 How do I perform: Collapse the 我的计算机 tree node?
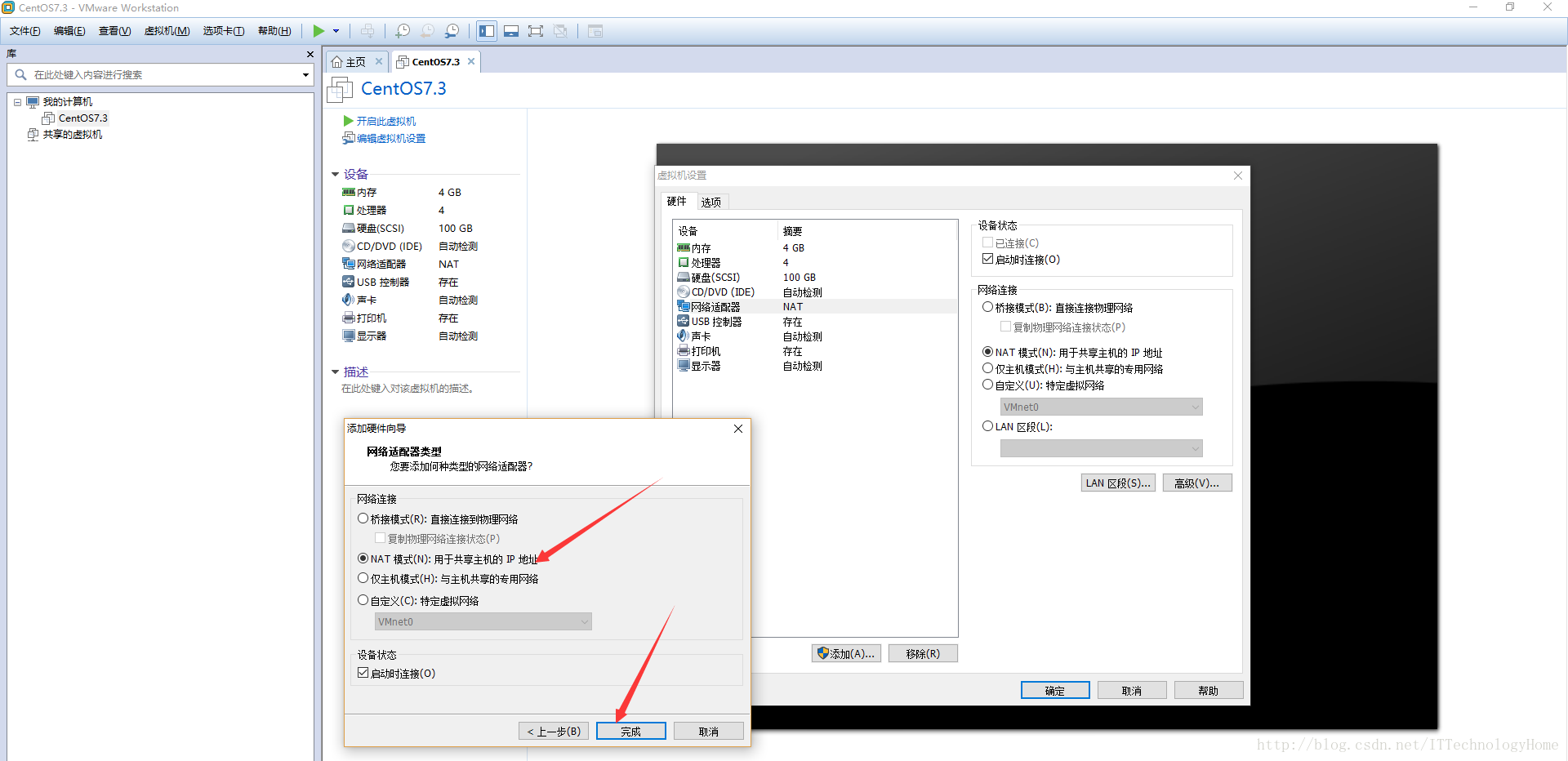click(x=17, y=102)
